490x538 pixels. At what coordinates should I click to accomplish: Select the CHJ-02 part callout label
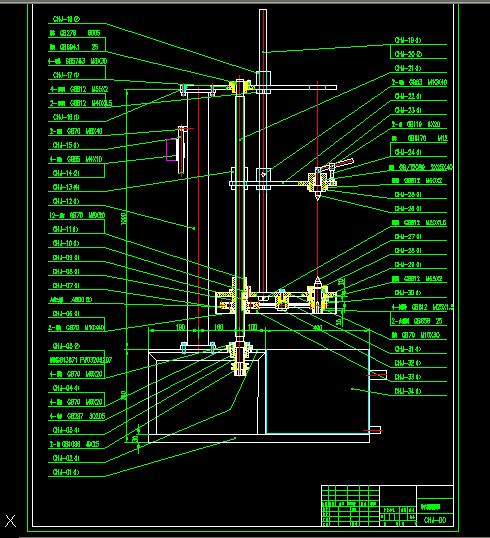coord(66,458)
